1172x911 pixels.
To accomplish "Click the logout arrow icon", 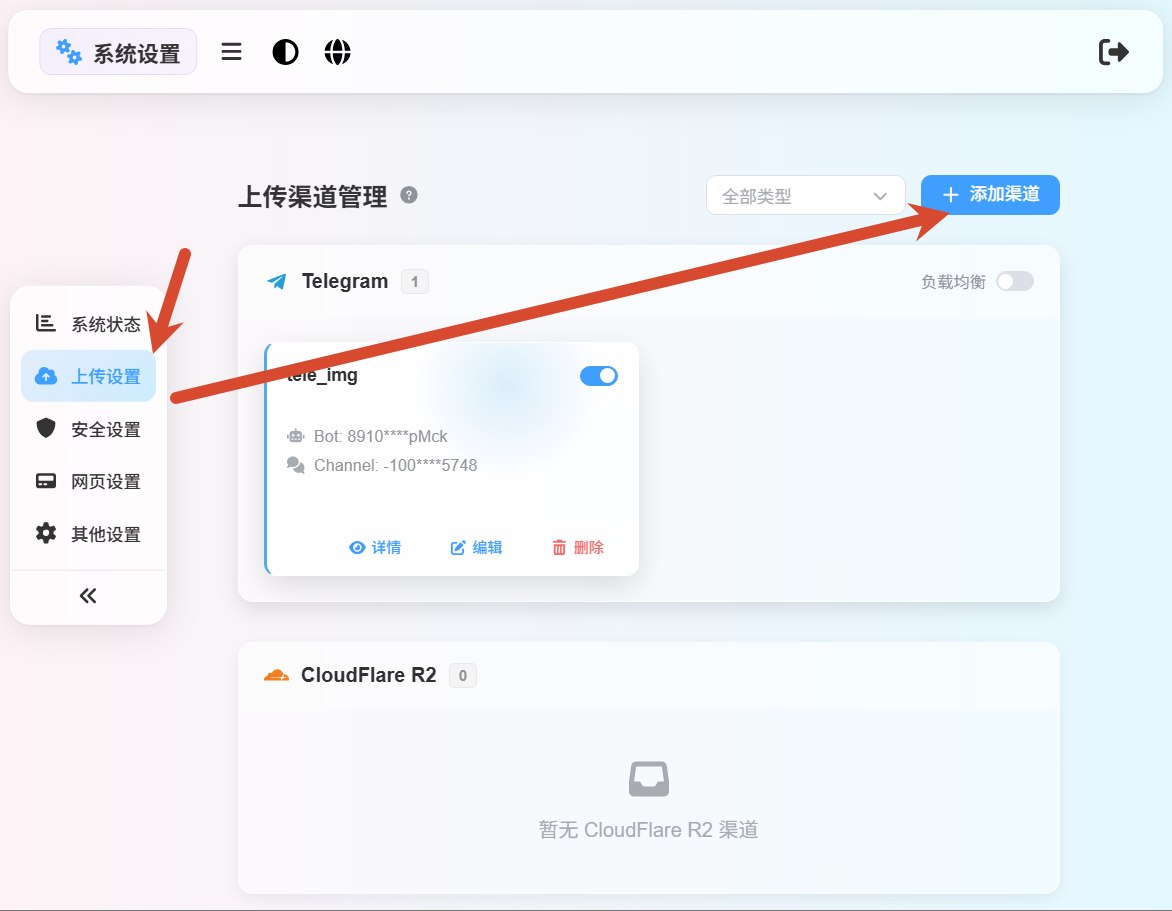I will [x=1114, y=52].
